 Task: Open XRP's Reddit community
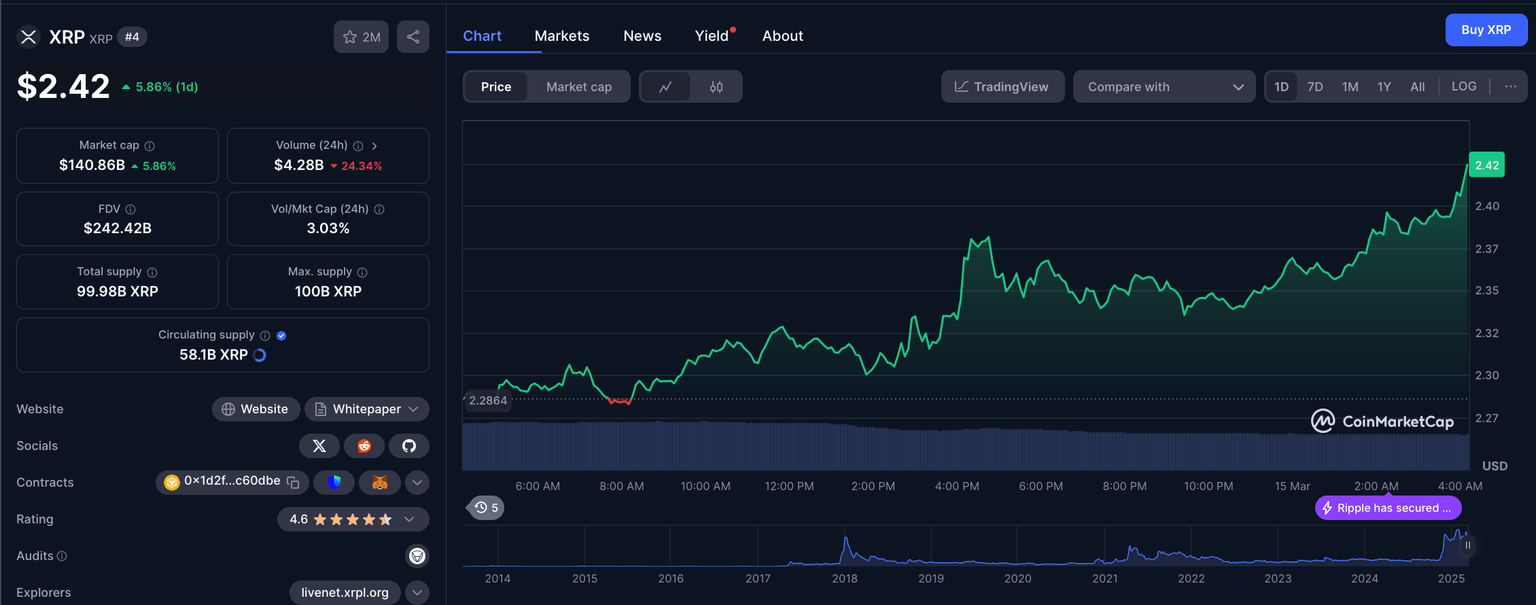[364, 445]
